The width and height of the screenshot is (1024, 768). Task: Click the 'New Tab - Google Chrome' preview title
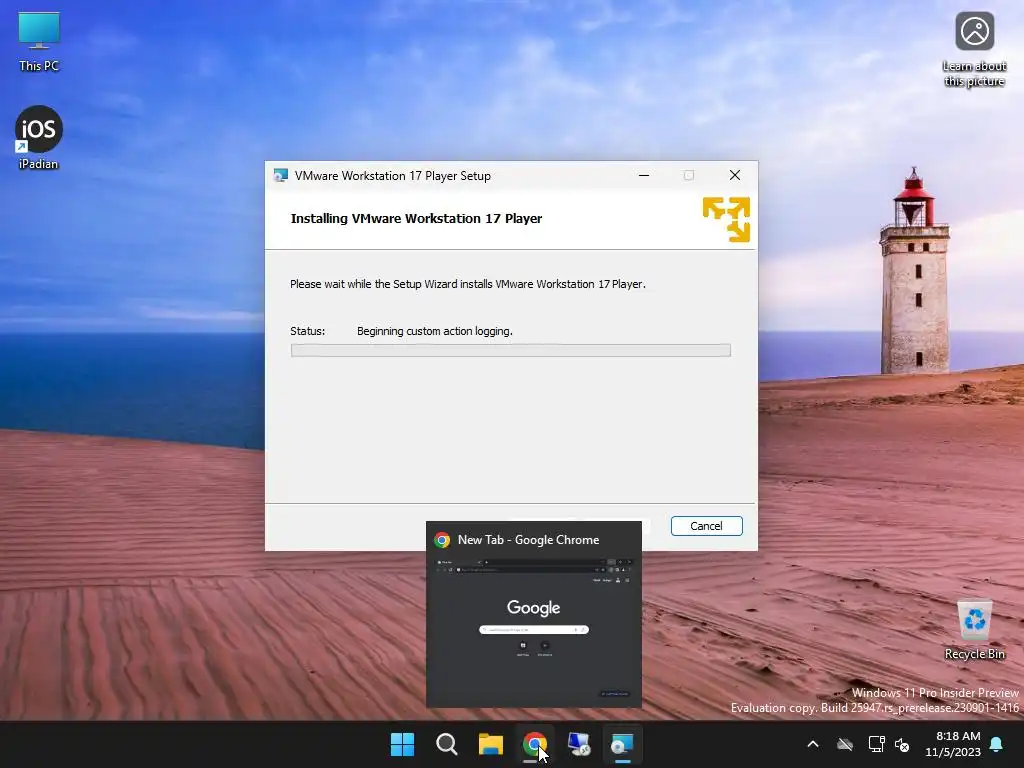(x=528, y=539)
